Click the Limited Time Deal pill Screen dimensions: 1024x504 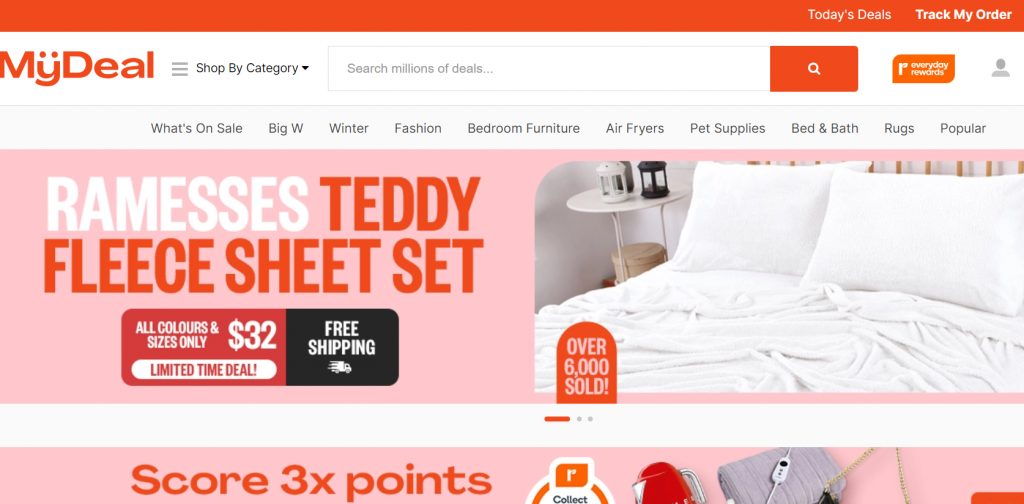[x=204, y=370]
